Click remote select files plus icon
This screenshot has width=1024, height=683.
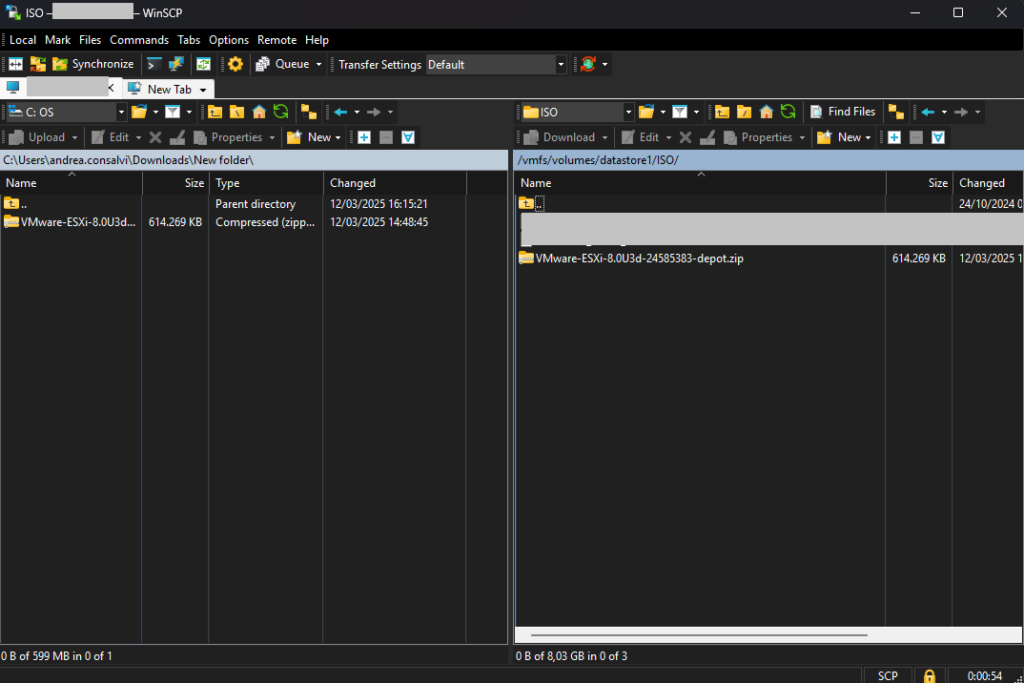pyautogui.click(x=895, y=137)
